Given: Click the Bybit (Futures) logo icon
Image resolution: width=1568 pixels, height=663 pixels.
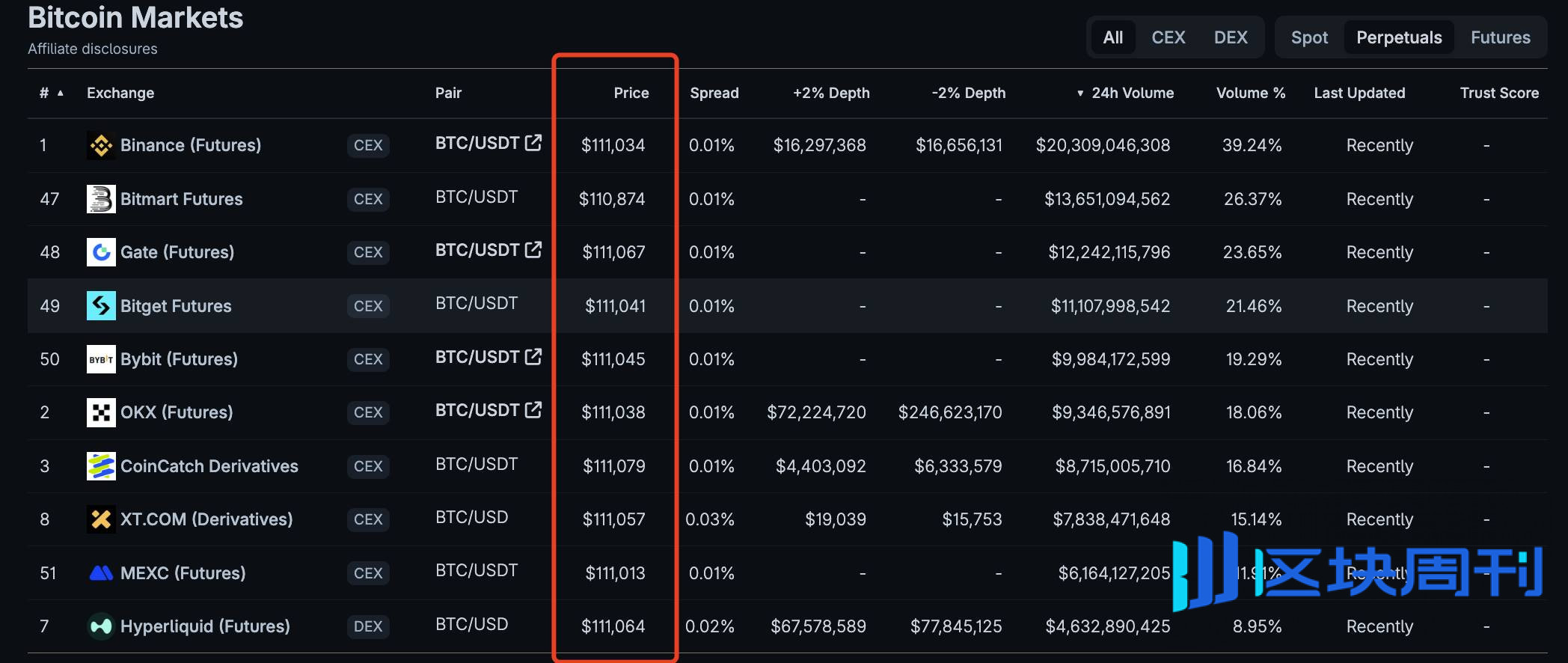Looking at the screenshot, I should point(101,359).
